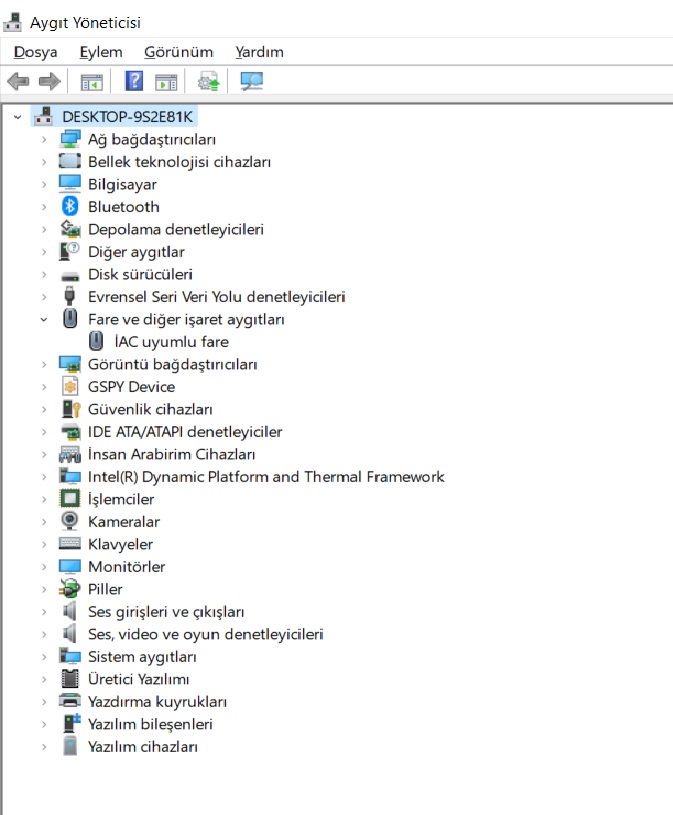Select Ses, video ve oyun denetleyicileri
673x815 pixels.
(x=205, y=634)
